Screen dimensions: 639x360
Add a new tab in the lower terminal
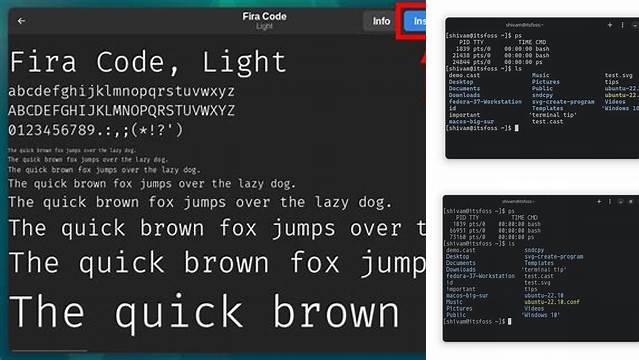[x=599, y=201]
